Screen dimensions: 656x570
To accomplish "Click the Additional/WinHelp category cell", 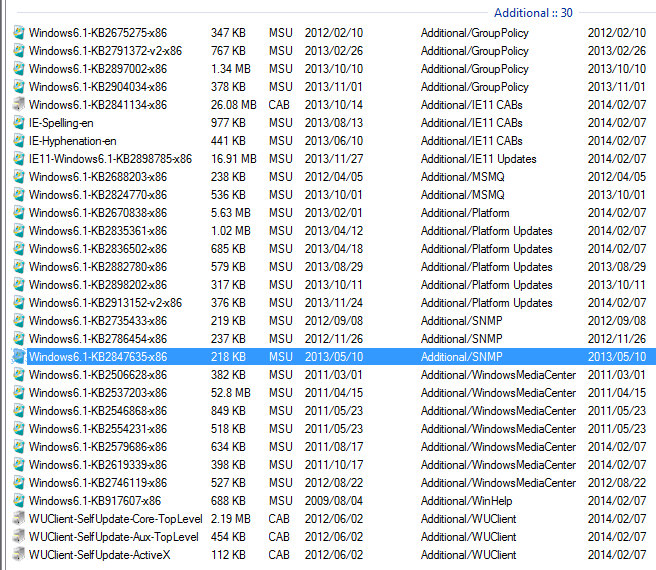I will point(468,501).
